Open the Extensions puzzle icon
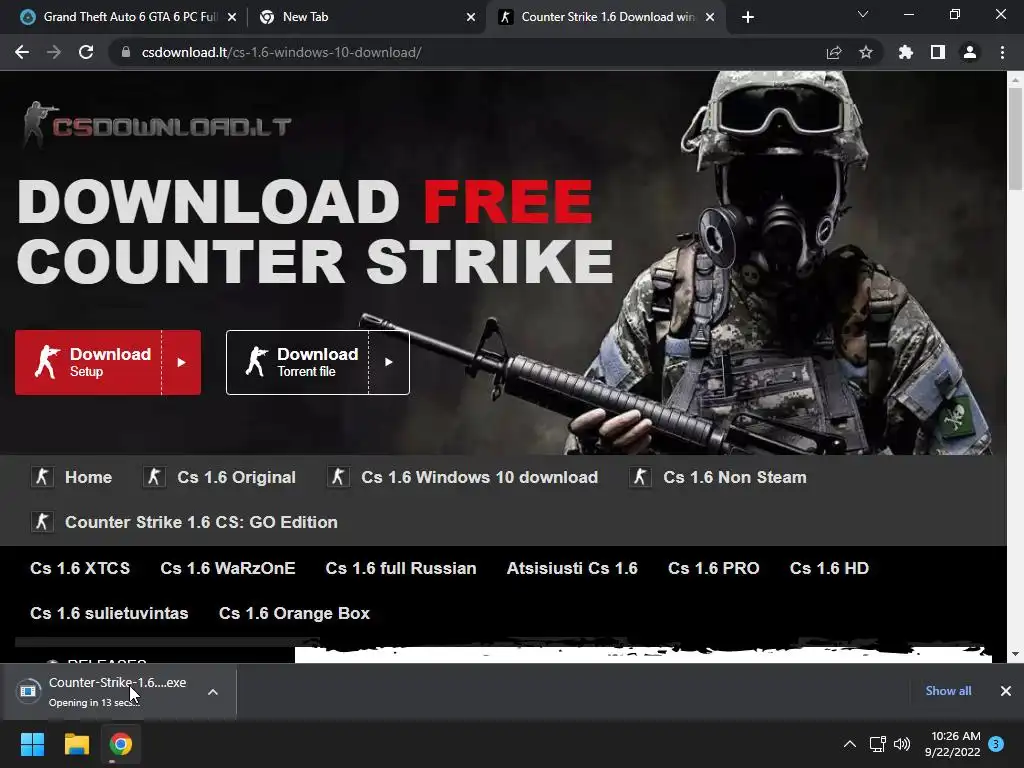 (905, 52)
